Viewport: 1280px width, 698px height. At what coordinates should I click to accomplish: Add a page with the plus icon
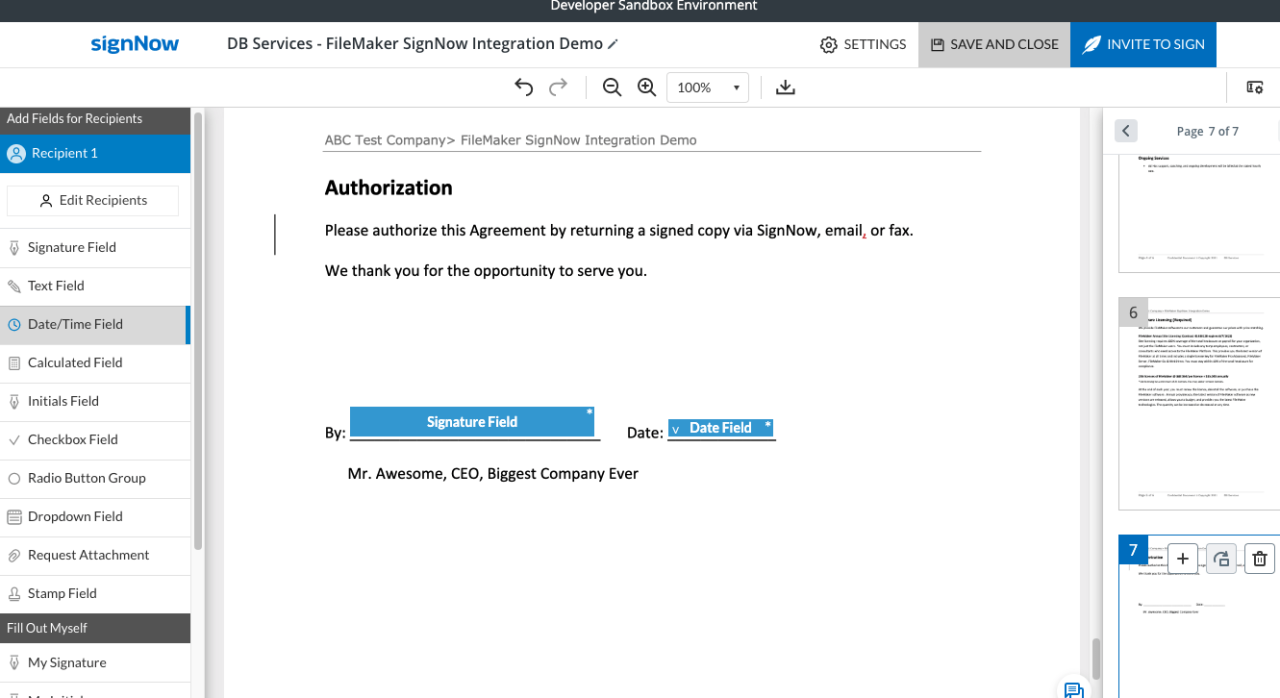pos(1182,559)
